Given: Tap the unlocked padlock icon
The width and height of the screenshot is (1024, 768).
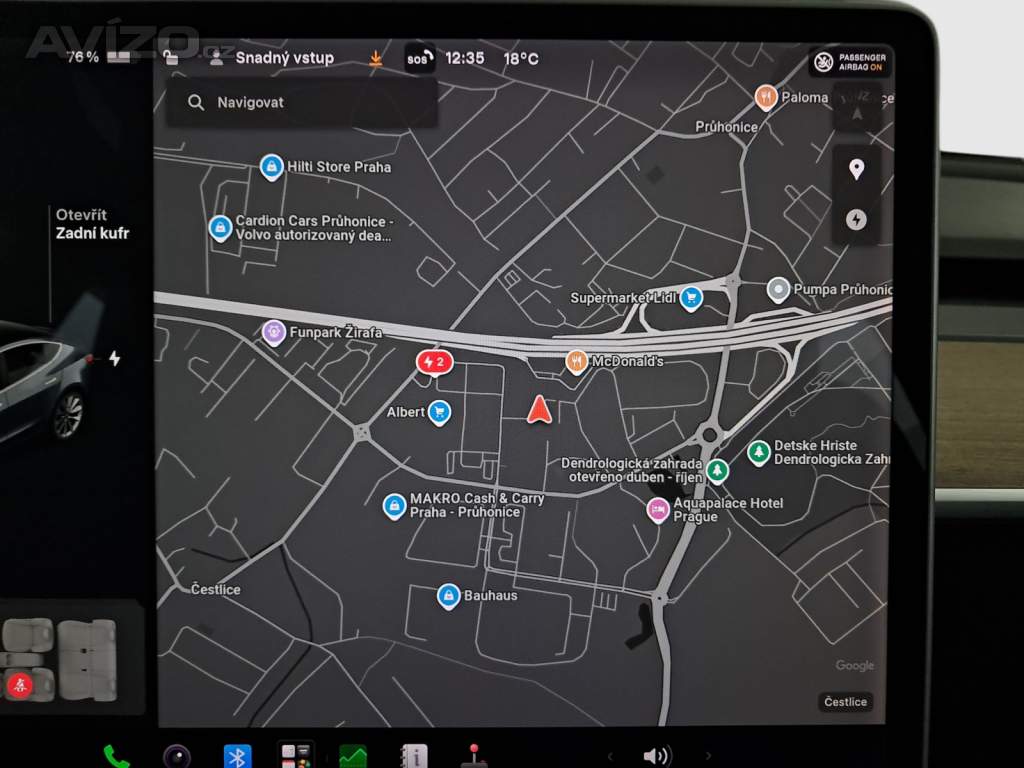Looking at the screenshot, I should coord(170,57).
